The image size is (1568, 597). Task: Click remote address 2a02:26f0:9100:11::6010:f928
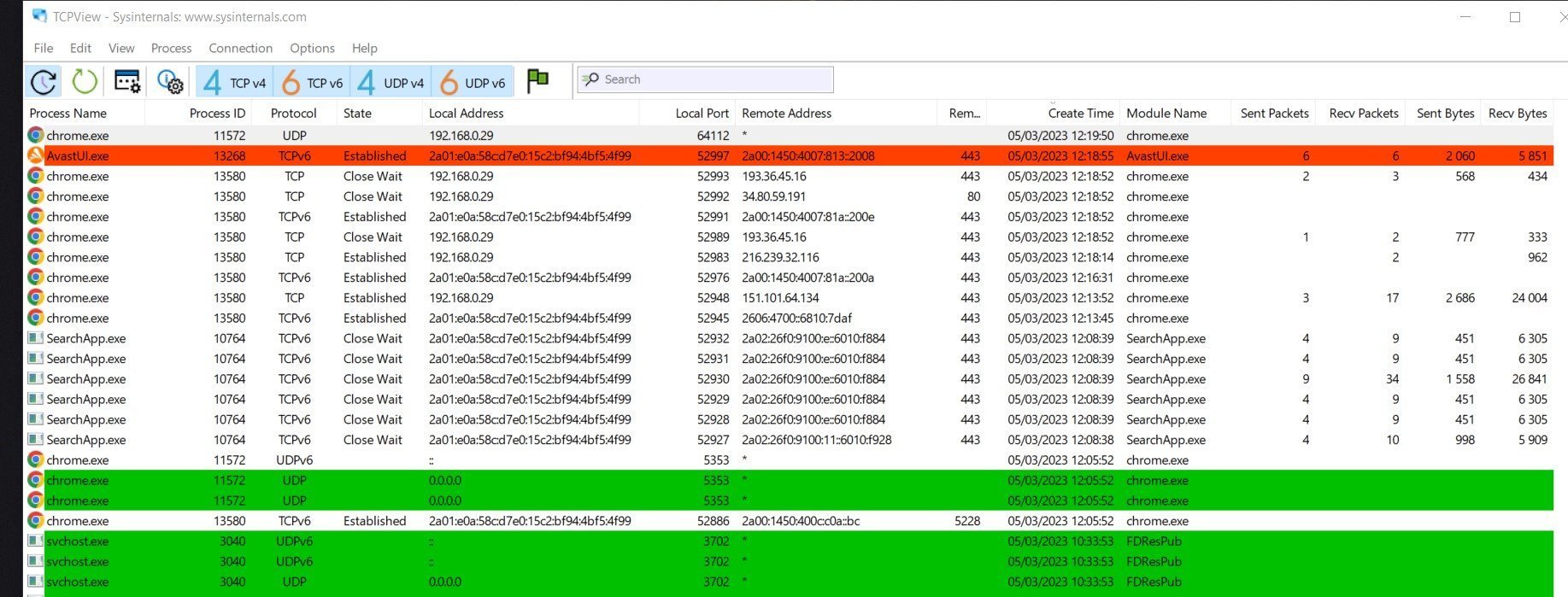[816, 440]
